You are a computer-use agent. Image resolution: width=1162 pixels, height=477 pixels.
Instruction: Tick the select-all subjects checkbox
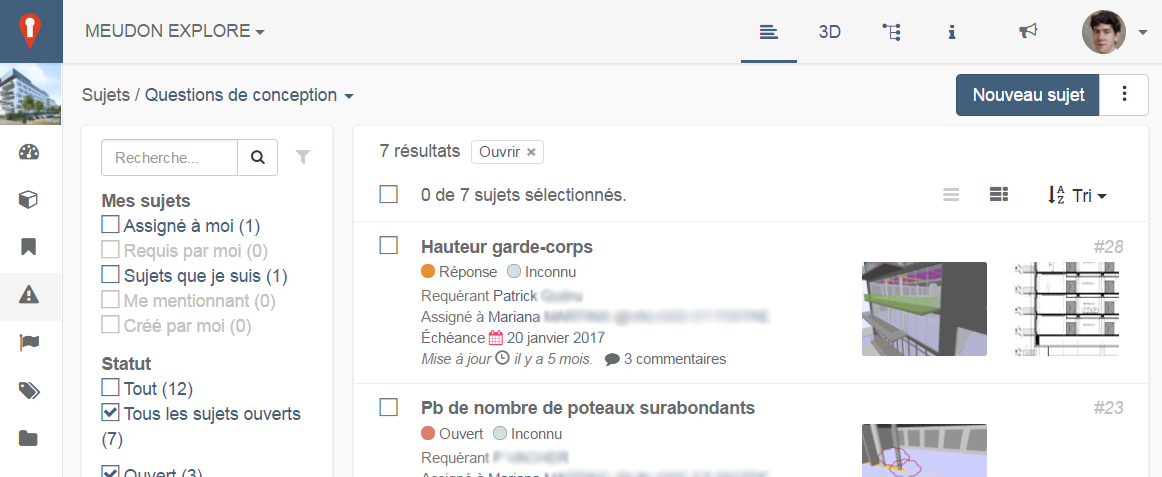coord(388,195)
